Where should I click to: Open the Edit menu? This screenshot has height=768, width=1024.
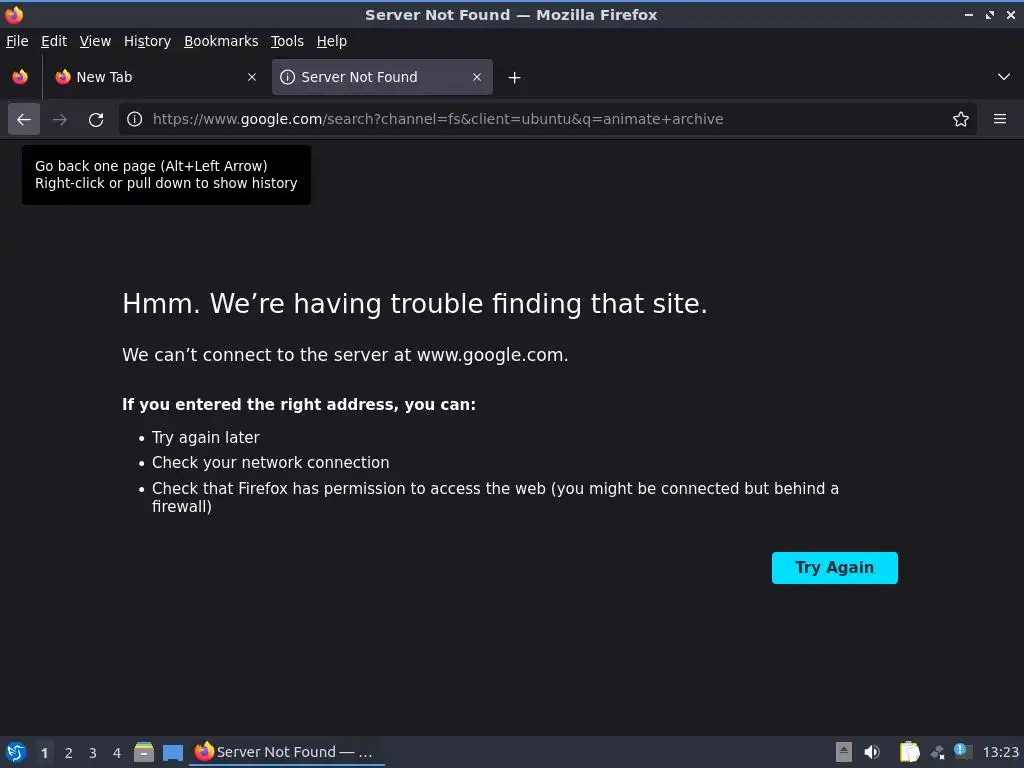(x=54, y=41)
